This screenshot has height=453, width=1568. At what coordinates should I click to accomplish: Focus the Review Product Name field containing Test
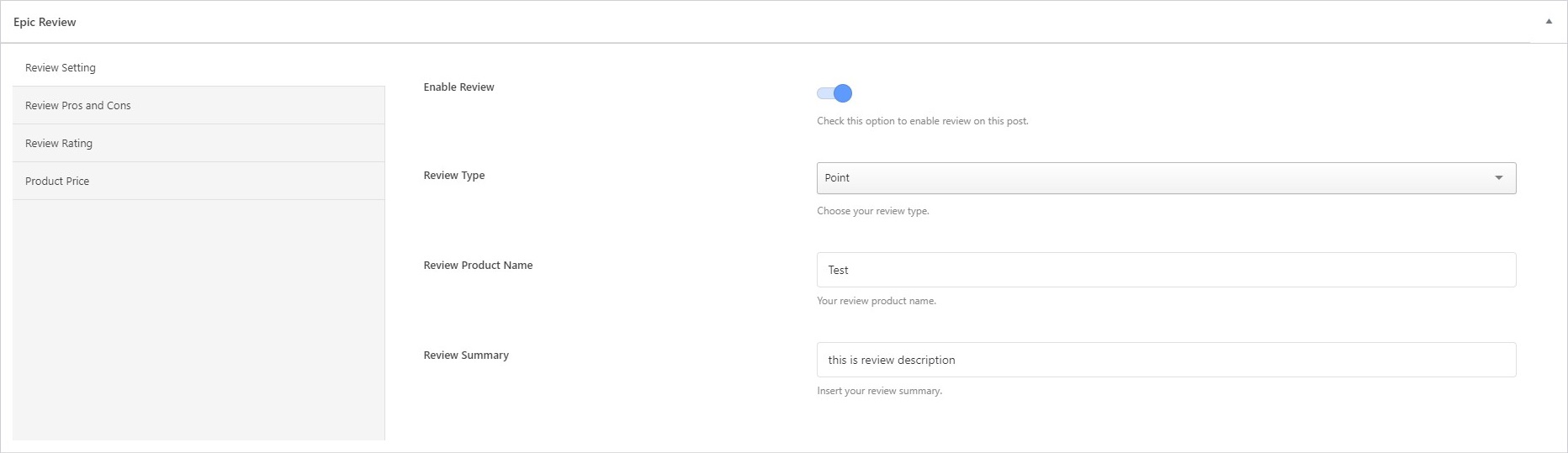tap(1166, 270)
